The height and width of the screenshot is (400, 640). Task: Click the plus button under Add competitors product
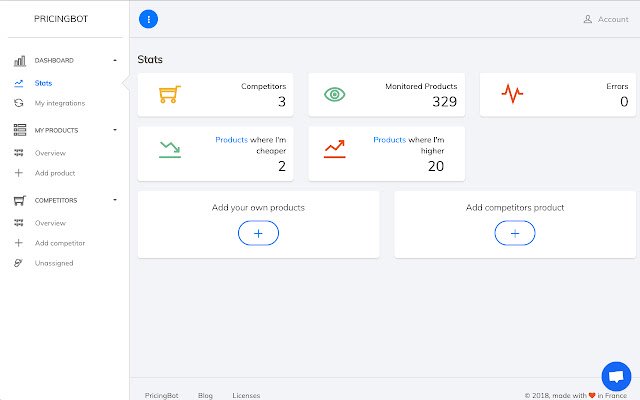point(515,233)
